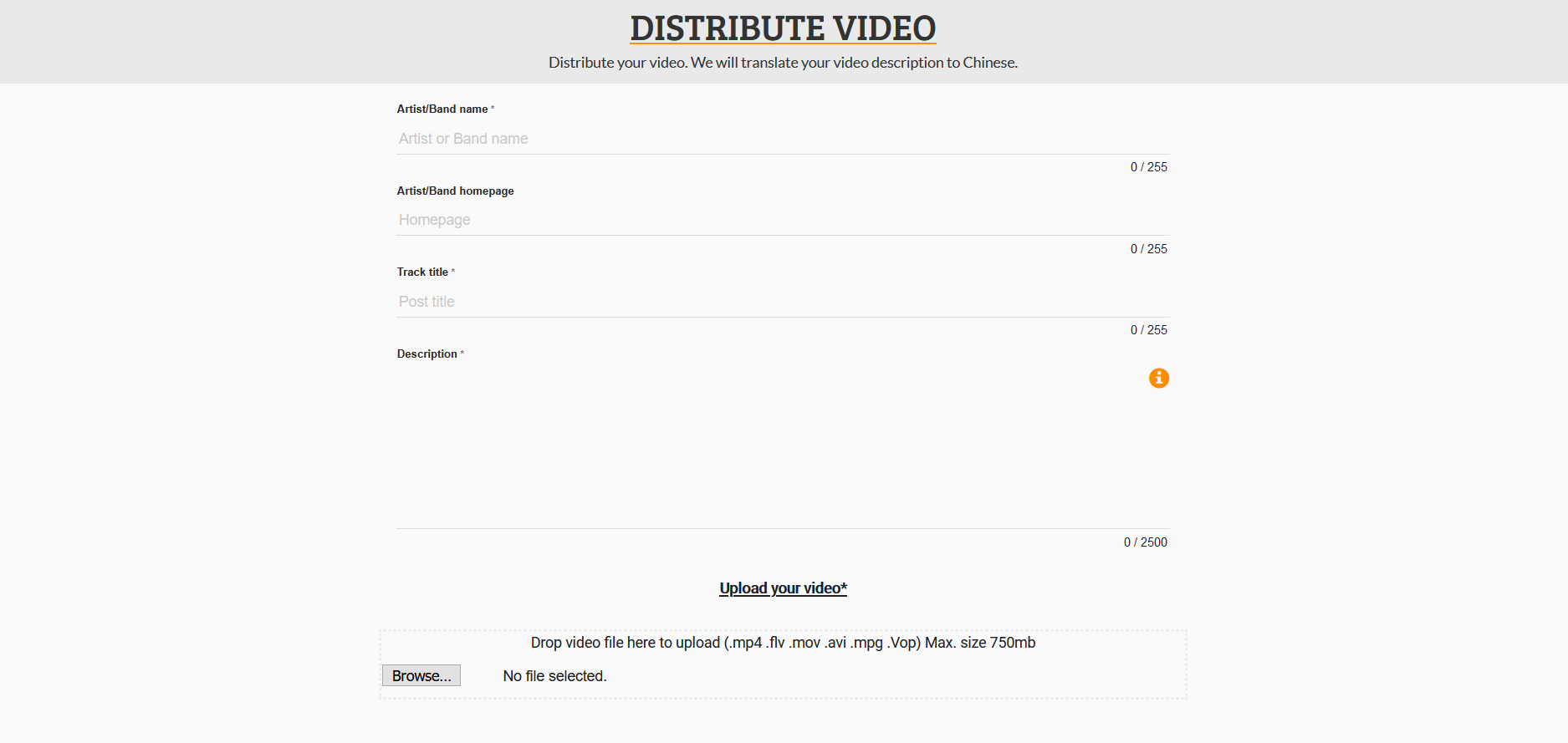
Task: Focus the Artist or Band name field
Action: click(783, 139)
